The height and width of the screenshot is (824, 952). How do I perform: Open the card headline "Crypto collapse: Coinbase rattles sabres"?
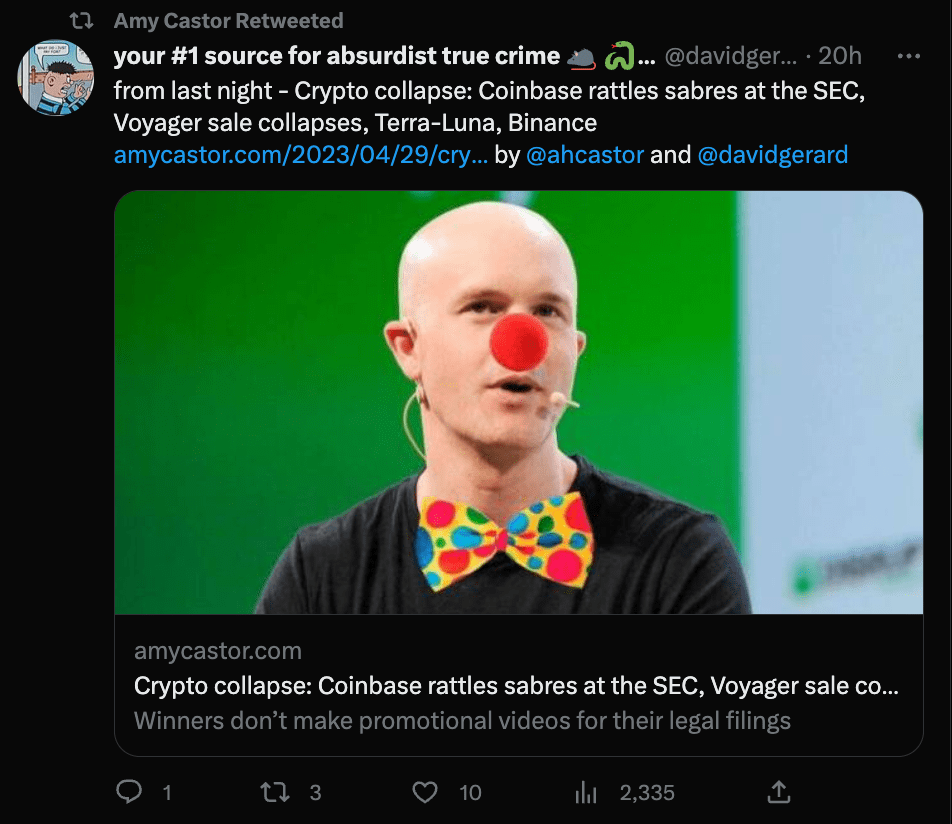(515, 687)
